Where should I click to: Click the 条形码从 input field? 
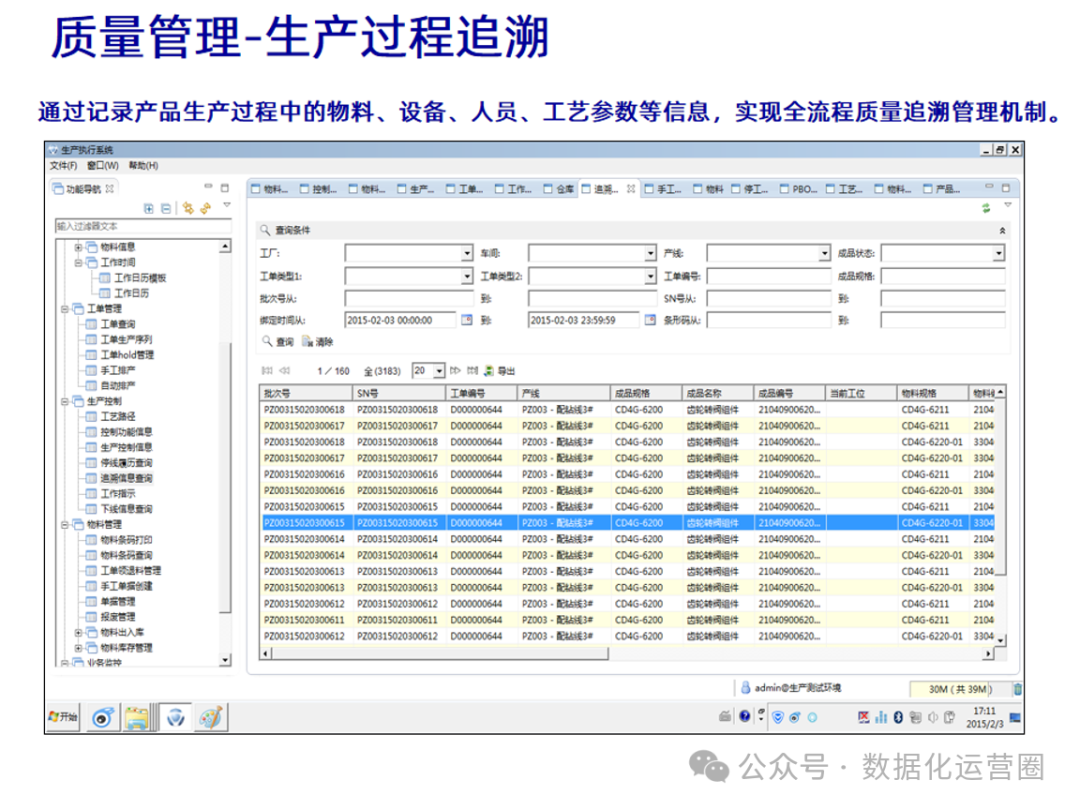[x=769, y=320]
